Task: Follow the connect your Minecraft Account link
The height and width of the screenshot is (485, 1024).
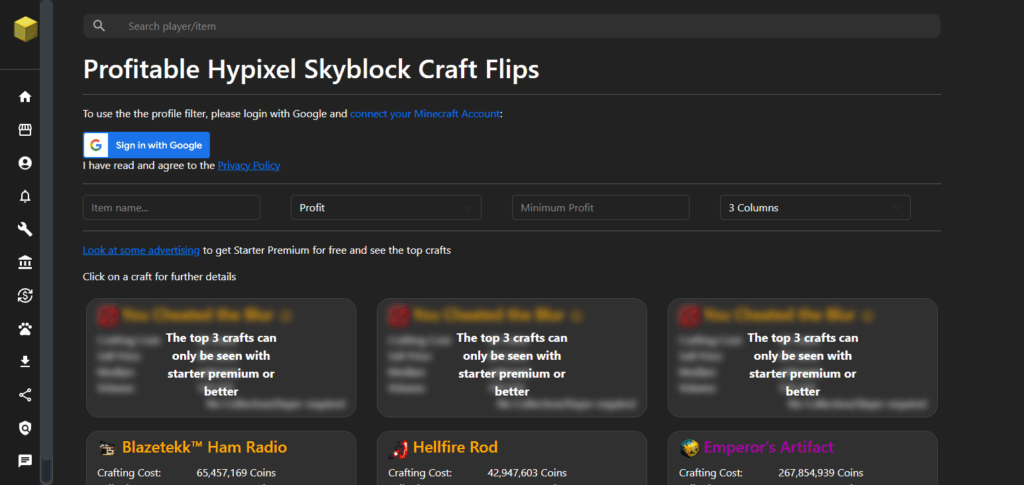Action: [x=425, y=114]
